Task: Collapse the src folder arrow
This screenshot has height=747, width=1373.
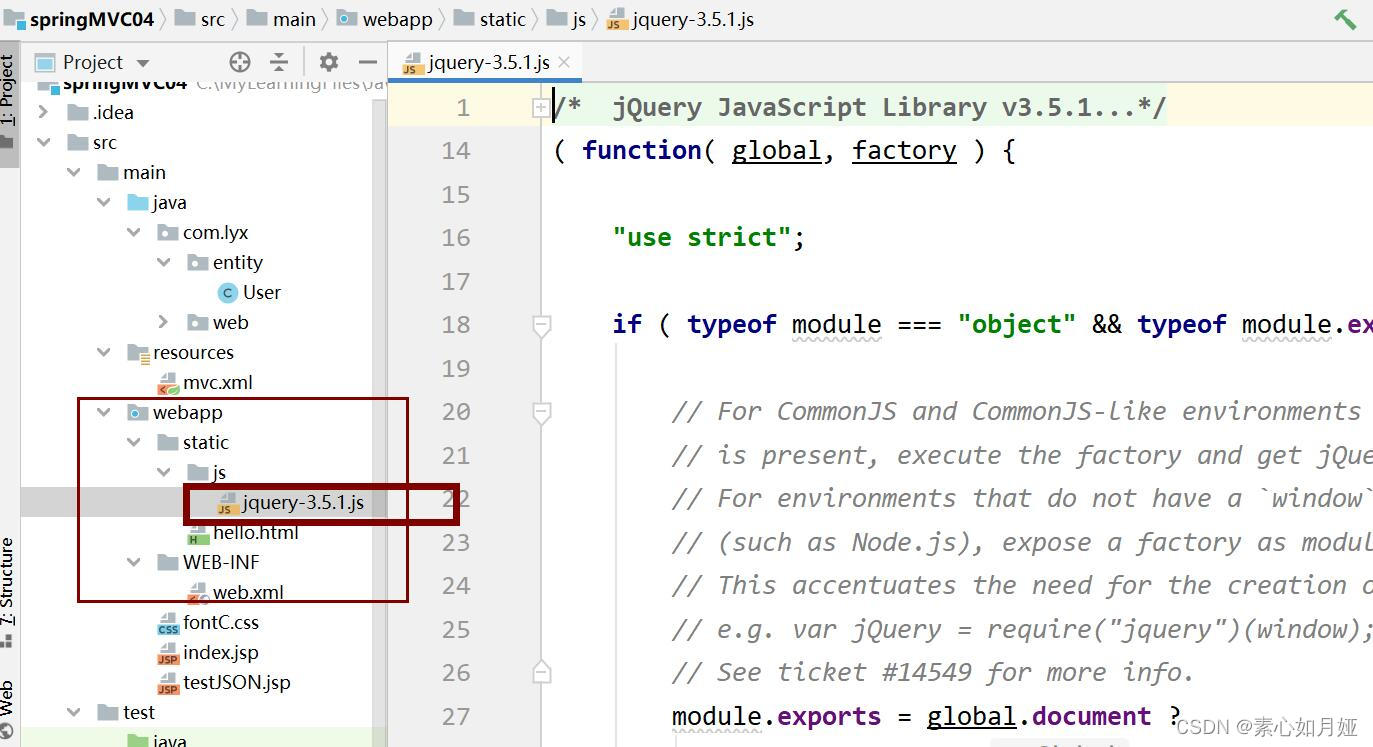Action: click(x=44, y=142)
